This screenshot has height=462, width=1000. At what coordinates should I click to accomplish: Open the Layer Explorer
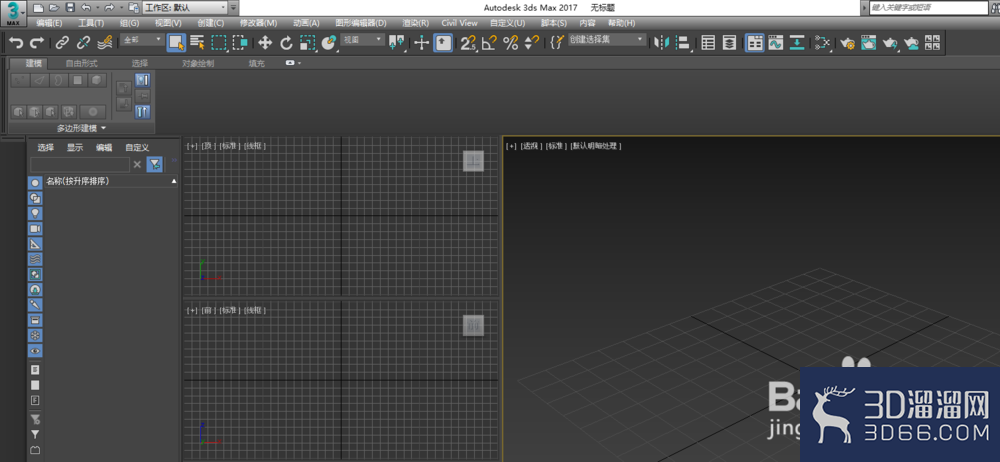tap(730, 43)
